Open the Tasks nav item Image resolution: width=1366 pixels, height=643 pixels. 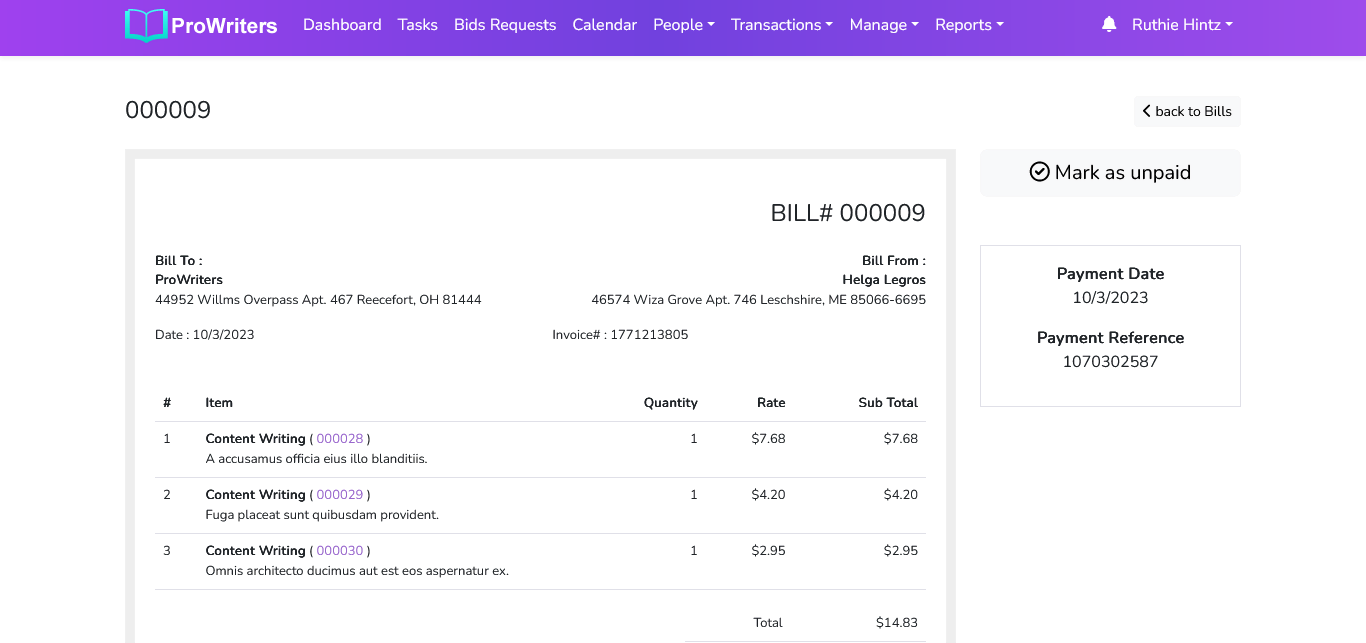click(417, 25)
